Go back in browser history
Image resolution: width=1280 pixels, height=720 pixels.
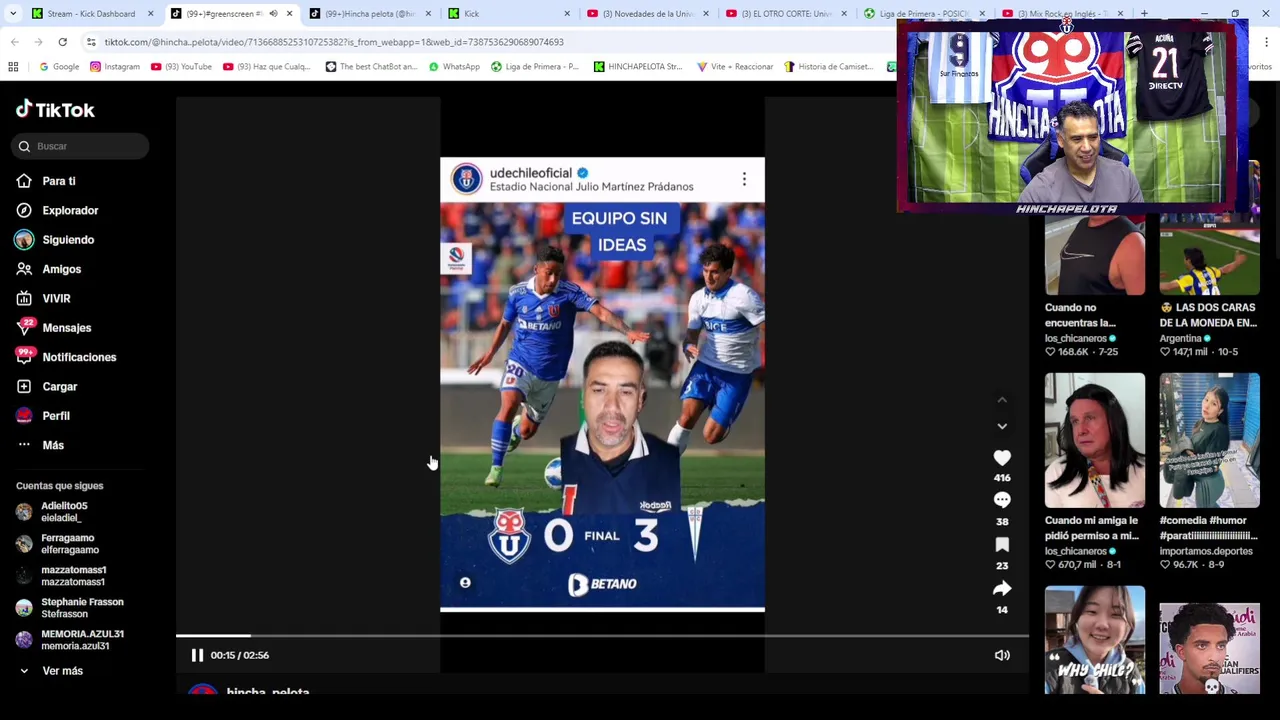[15, 42]
